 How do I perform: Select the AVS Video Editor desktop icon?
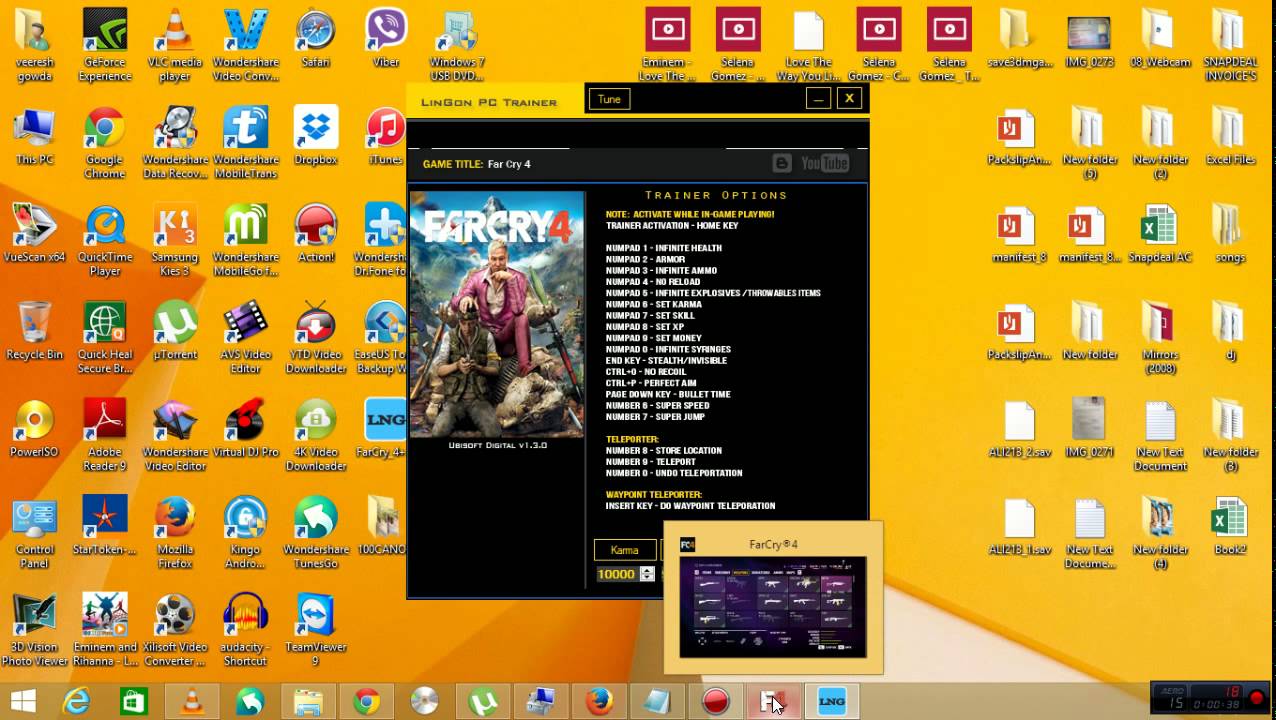[245, 338]
